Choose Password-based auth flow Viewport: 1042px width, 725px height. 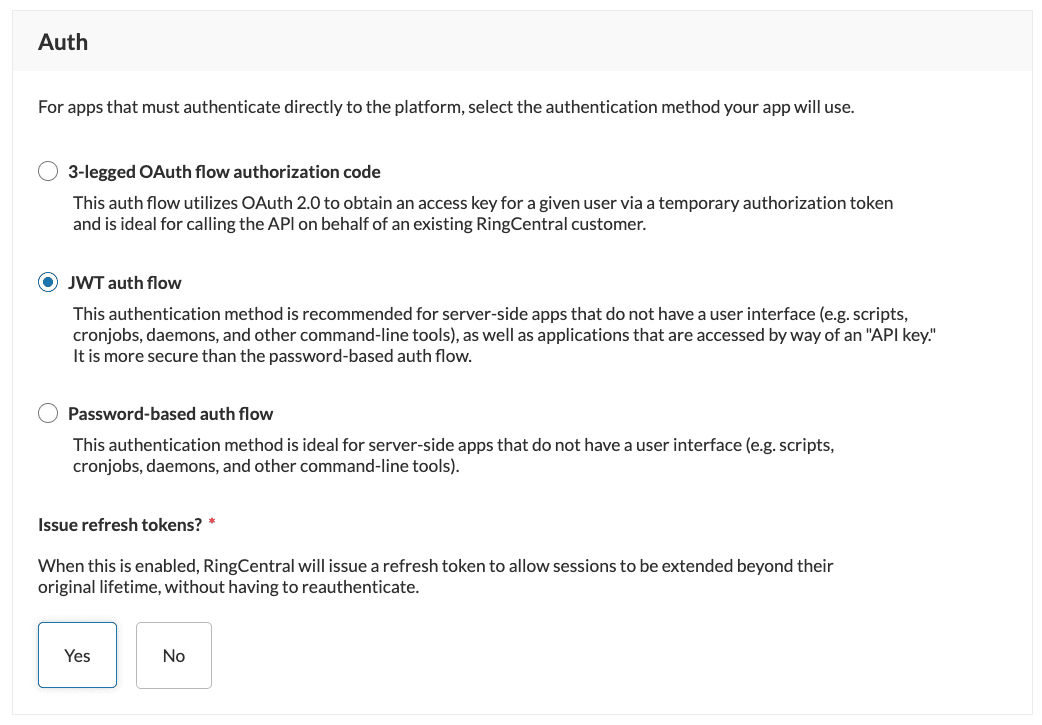pyautogui.click(x=47, y=411)
